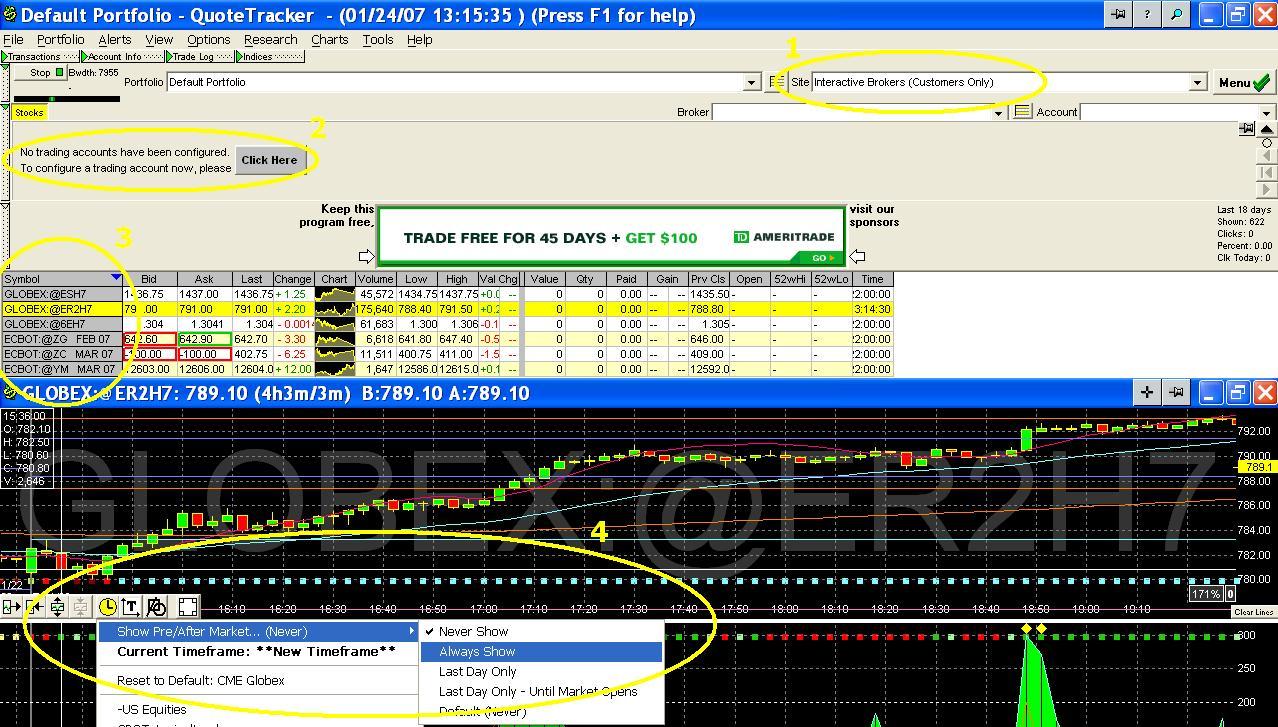Expand the Broker dropdown

pyautogui.click(x=997, y=113)
